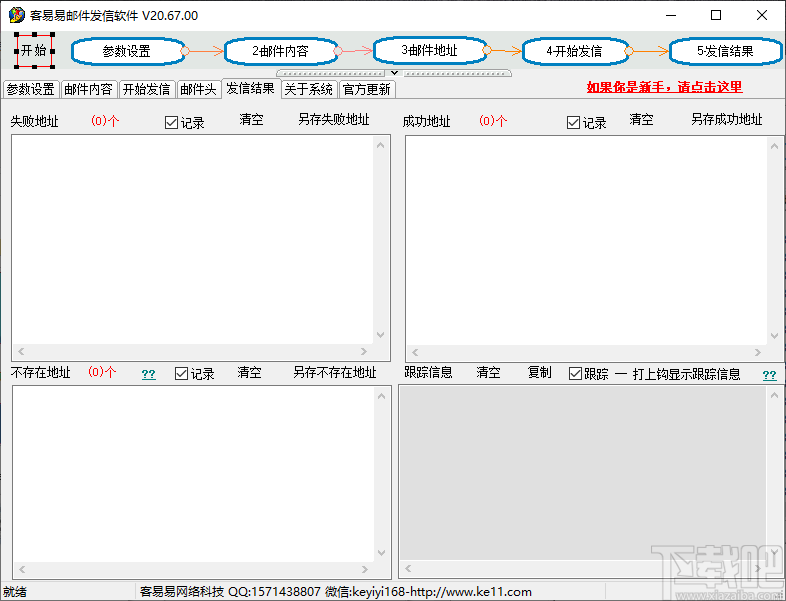Image resolution: width=786 pixels, height=601 pixels.
Task: Open the 关于系统 tab
Action: 309,89
